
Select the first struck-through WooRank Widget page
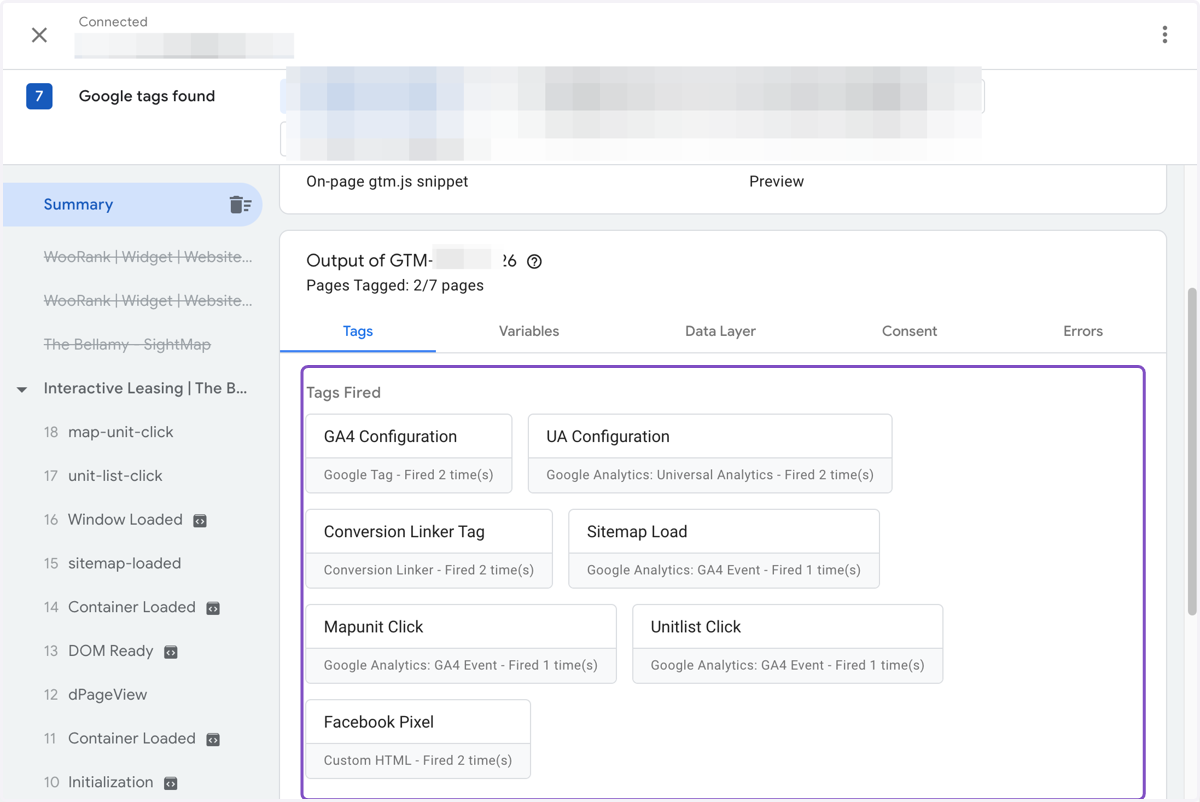(148, 257)
